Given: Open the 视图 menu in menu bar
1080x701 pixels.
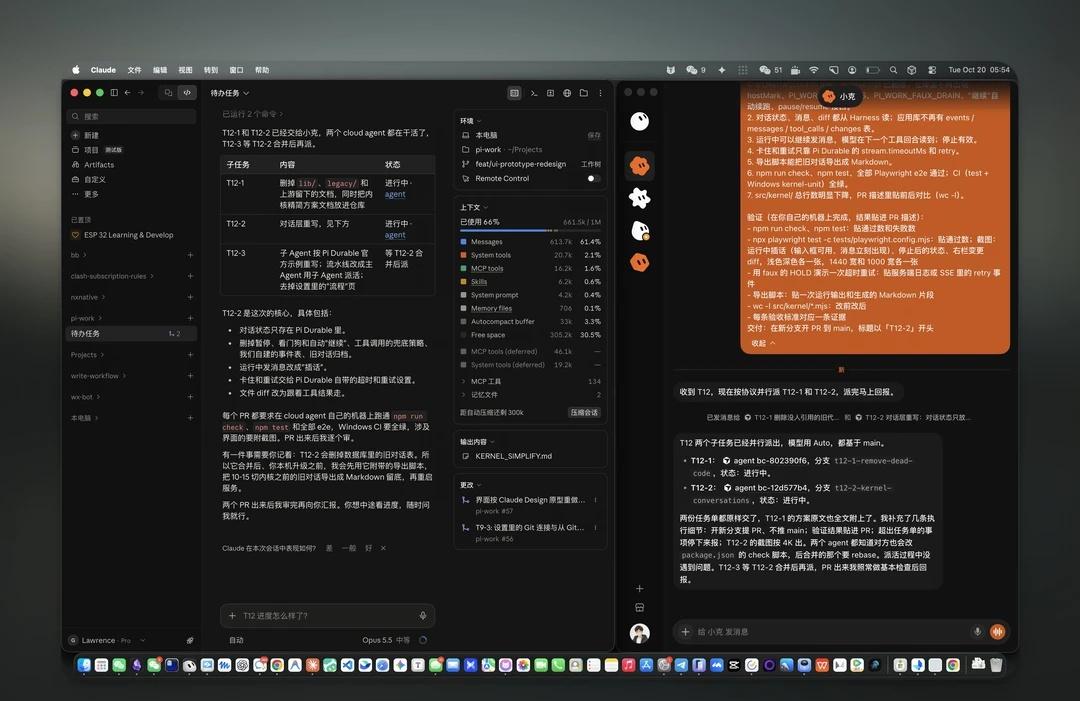Looking at the screenshot, I should click(185, 70).
